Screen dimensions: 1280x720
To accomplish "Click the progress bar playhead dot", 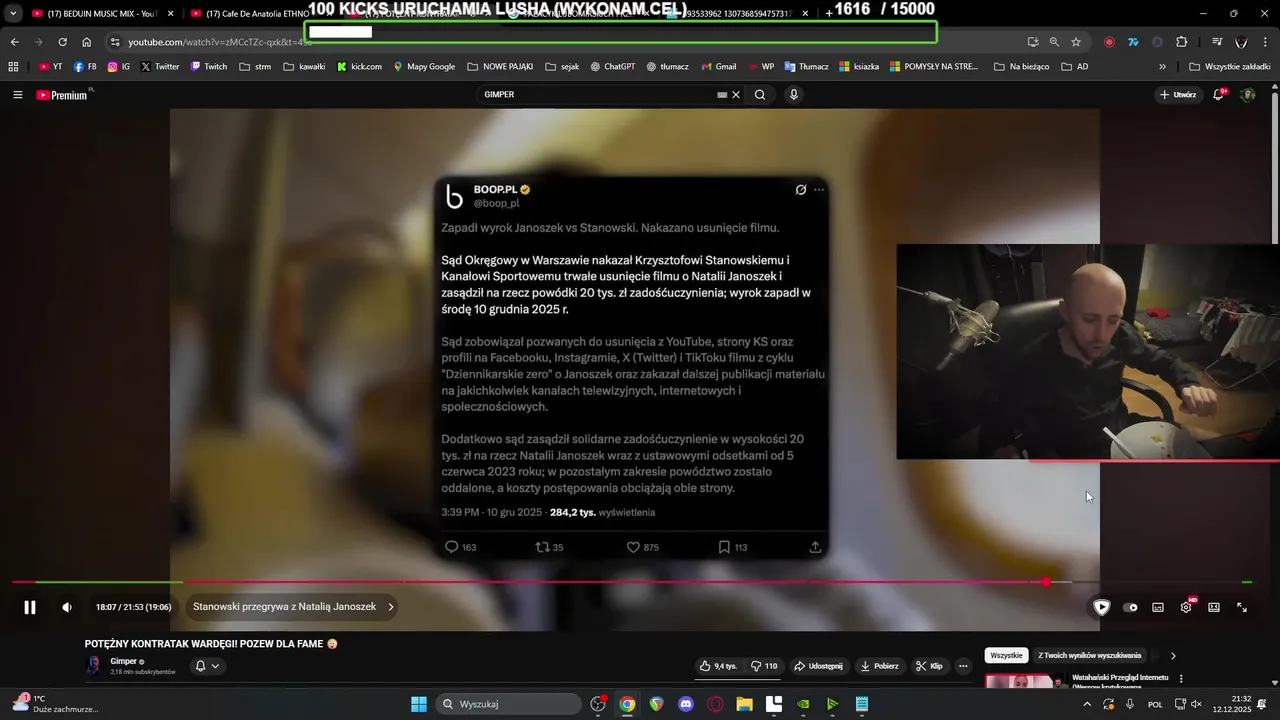I will (1046, 582).
